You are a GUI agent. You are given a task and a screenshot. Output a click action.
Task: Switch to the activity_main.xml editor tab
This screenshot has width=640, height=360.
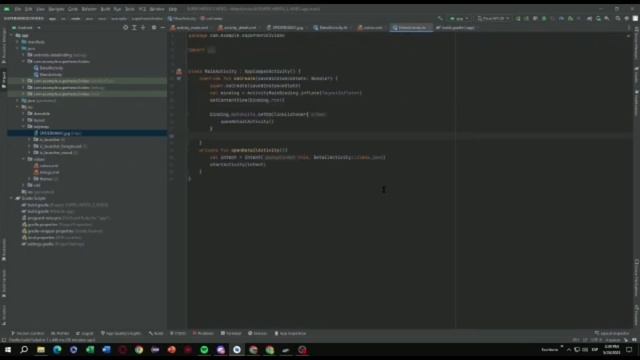(190, 28)
